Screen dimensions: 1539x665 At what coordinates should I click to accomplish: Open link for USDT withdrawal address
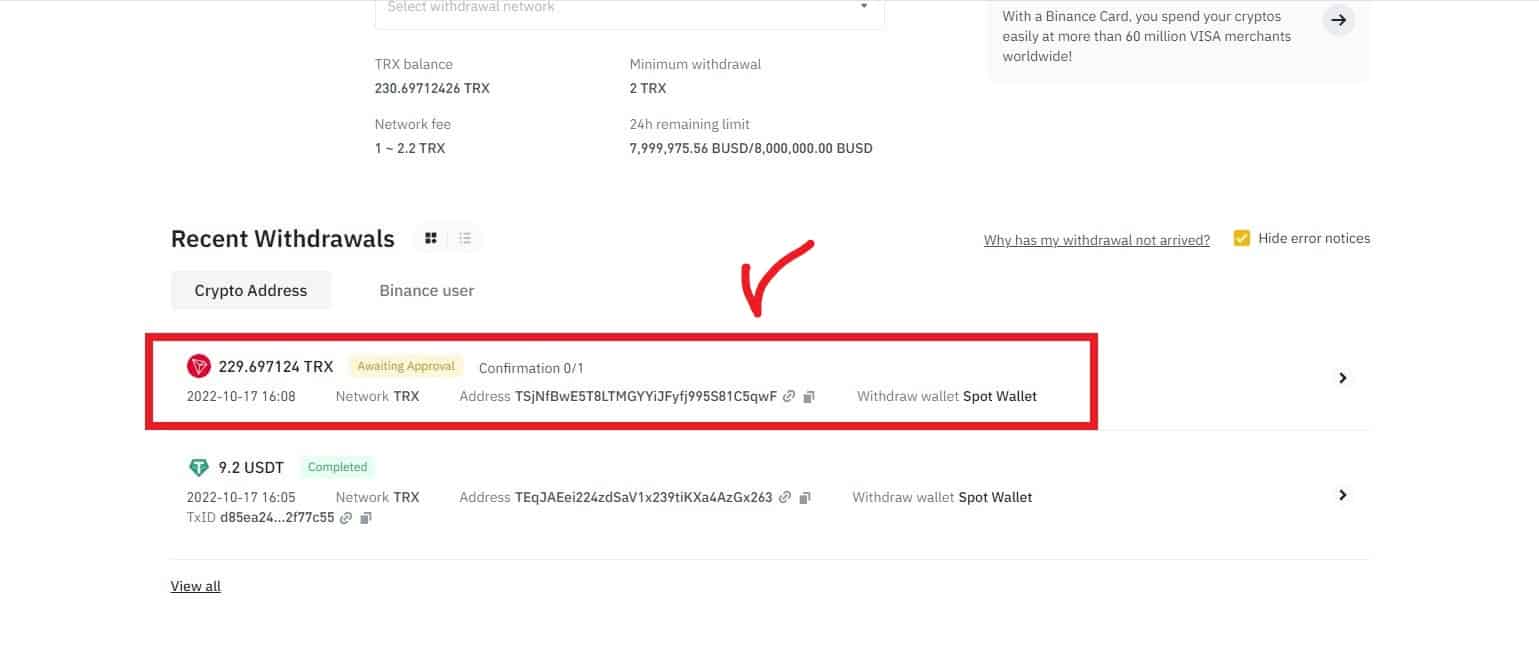(x=785, y=497)
